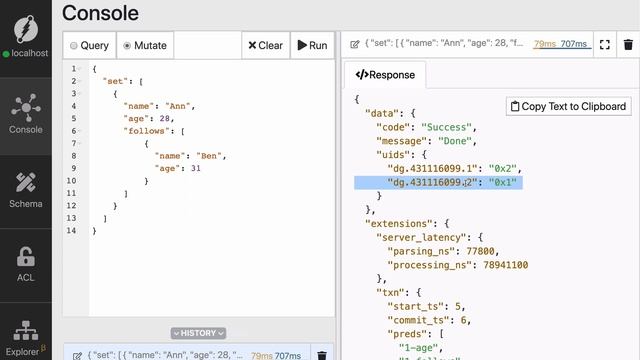Clear the editor with Clear button
Screen dimensions: 640x360
[x=265, y=45]
